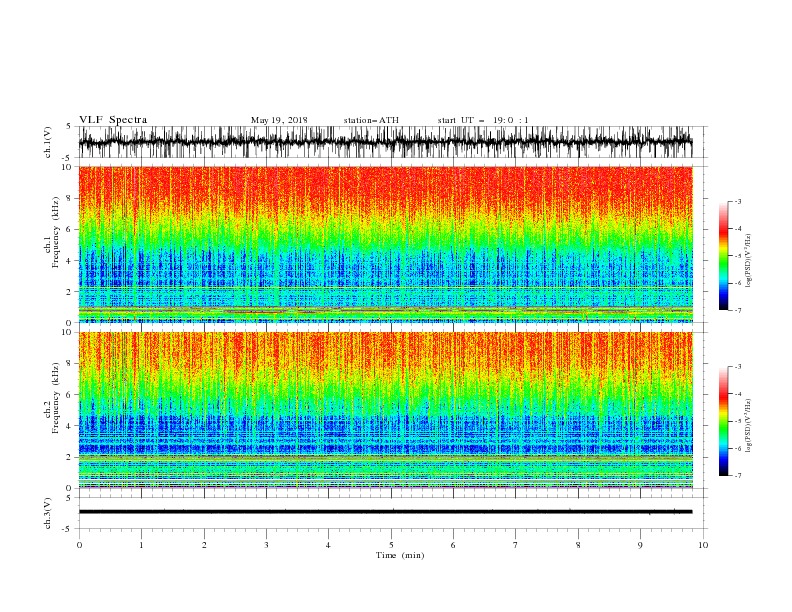Click the "-3" tick on ch.1 colorbar
Image resolution: width=792 pixels, height=612 pixels.
737,201
